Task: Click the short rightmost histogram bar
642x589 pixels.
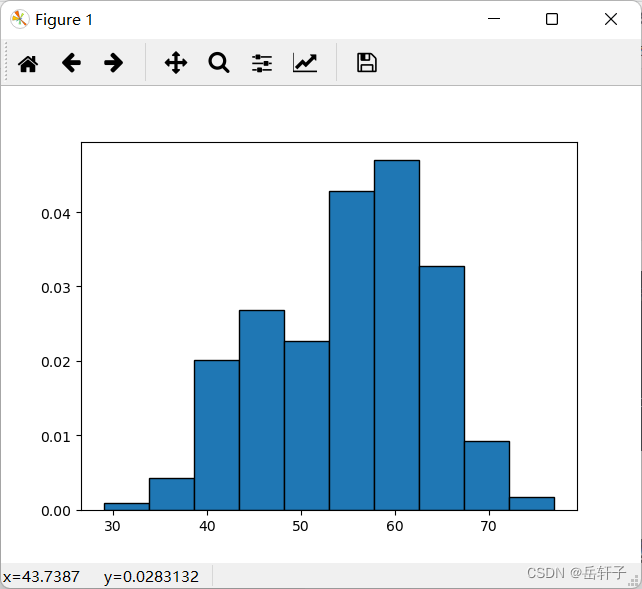Action: [x=532, y=504]
